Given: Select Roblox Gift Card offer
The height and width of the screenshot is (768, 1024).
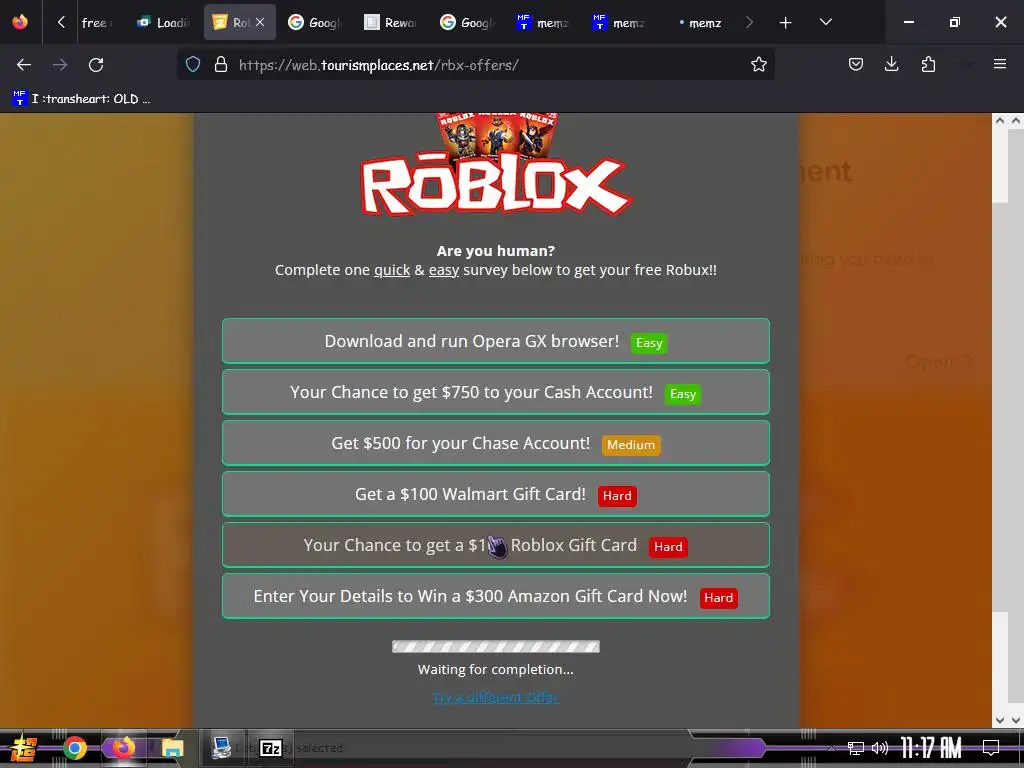Looking at the screenshot, I should (496, 545).
